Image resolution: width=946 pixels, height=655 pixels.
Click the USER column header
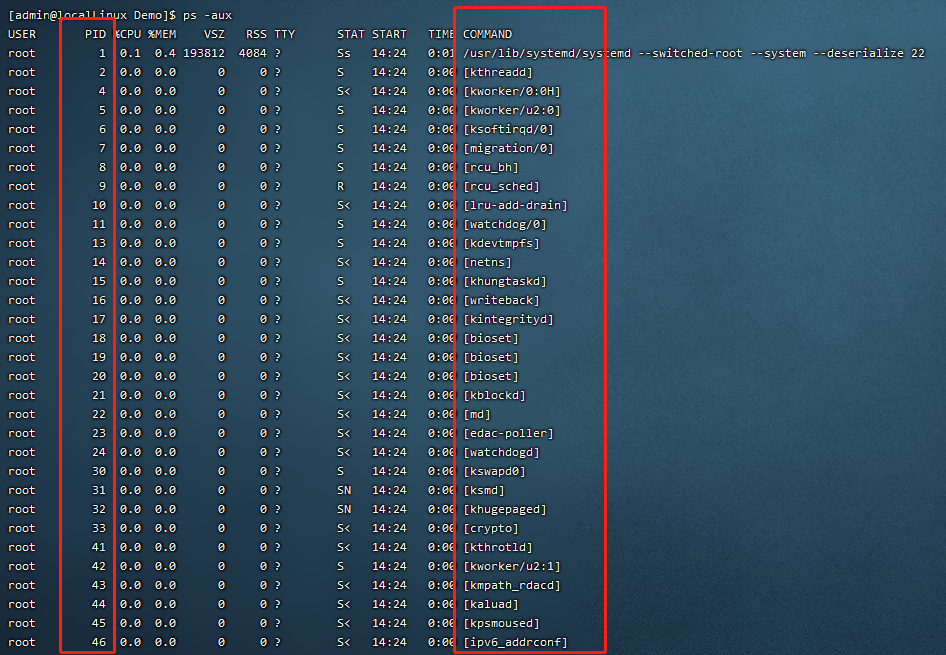tap(21, 33)
